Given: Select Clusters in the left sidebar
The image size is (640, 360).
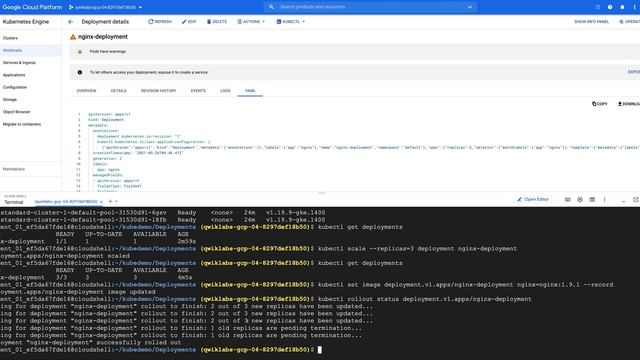Looking at the screenshot, I should tap(10, 38).
